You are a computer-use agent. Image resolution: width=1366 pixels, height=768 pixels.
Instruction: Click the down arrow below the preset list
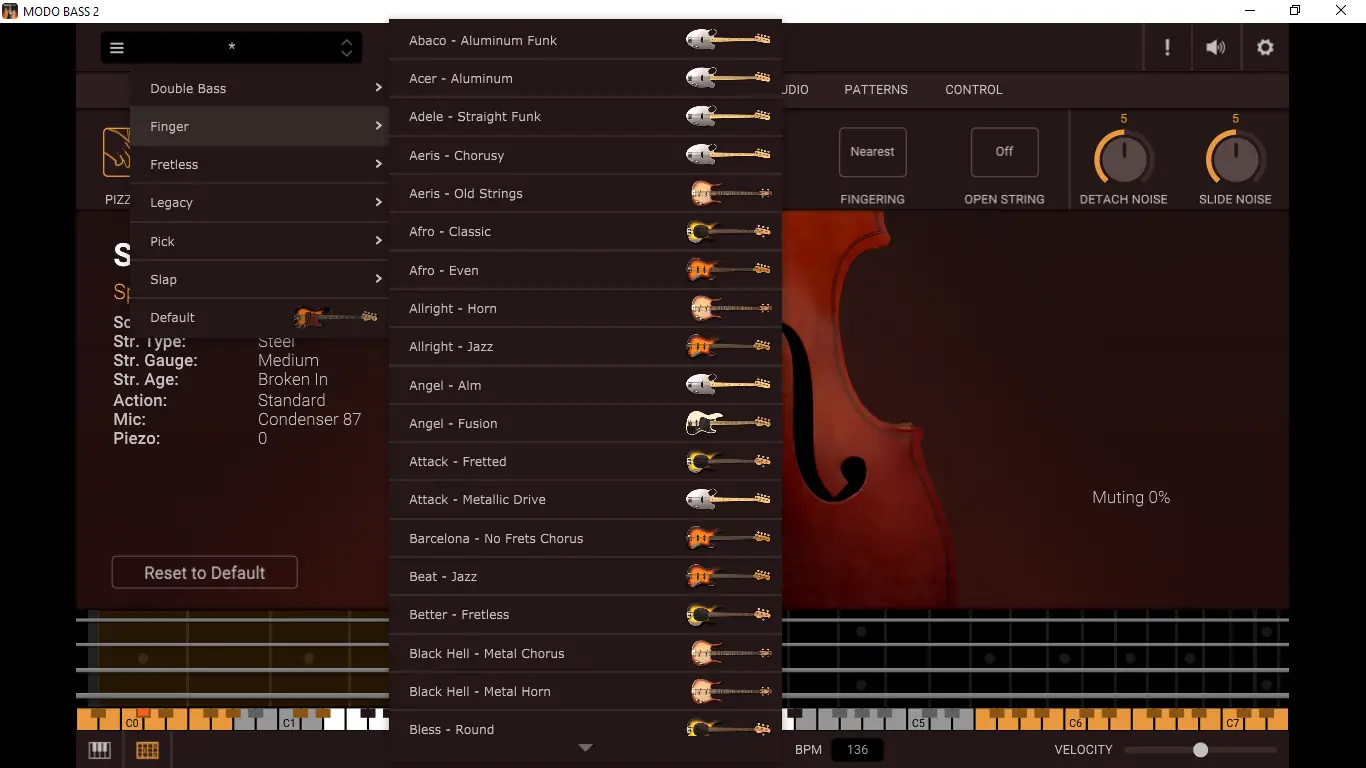(x=586, y=748)
